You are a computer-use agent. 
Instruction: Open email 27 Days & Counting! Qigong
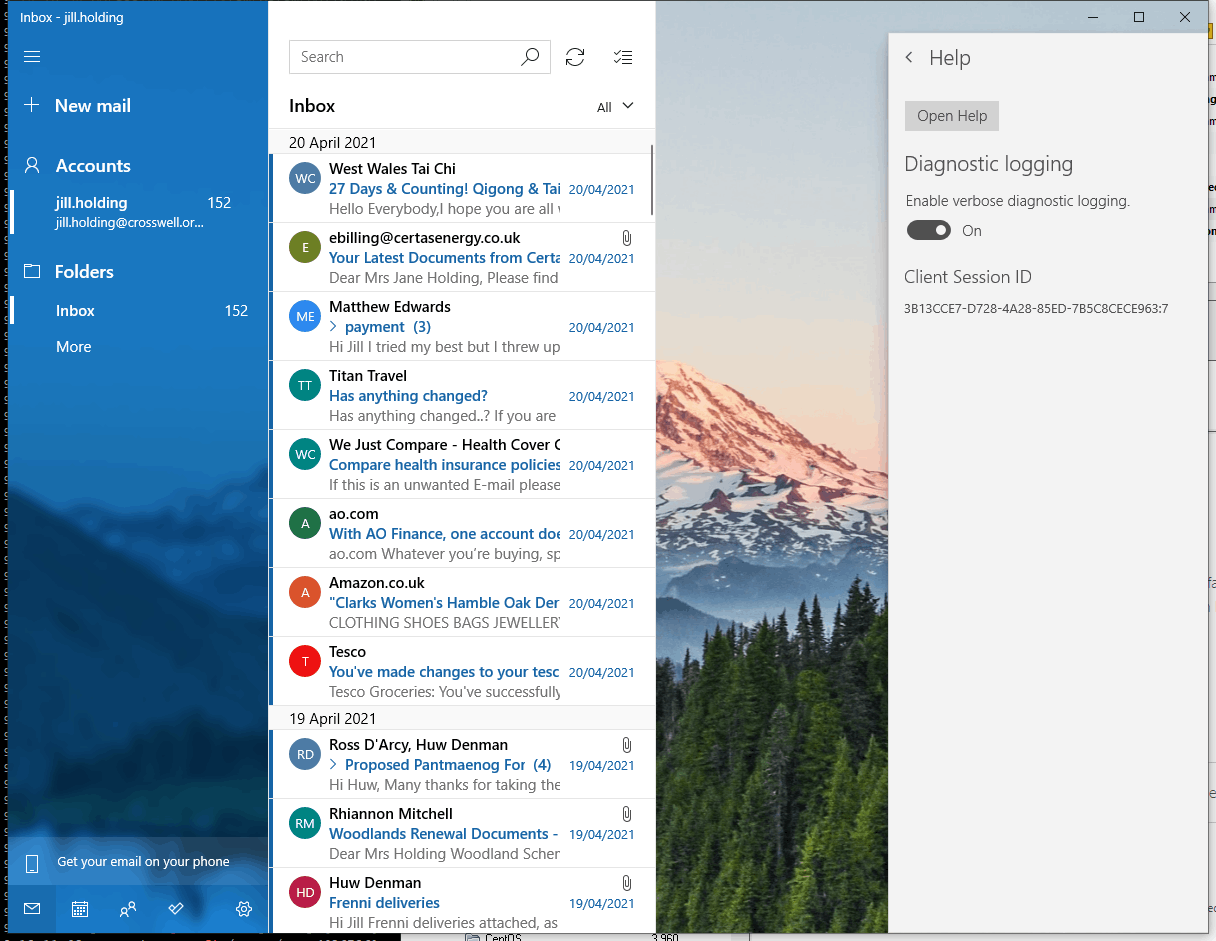tap(462, 188)
